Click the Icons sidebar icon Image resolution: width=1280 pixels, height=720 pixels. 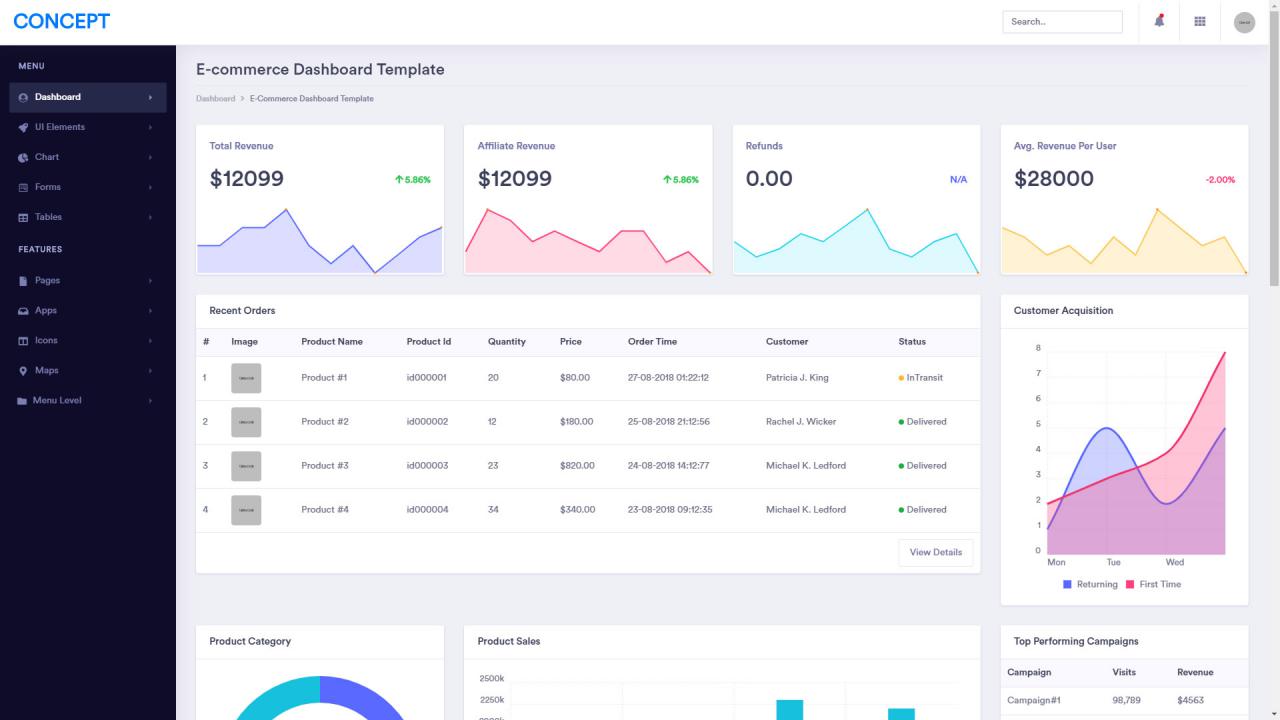tap(23, 341)
